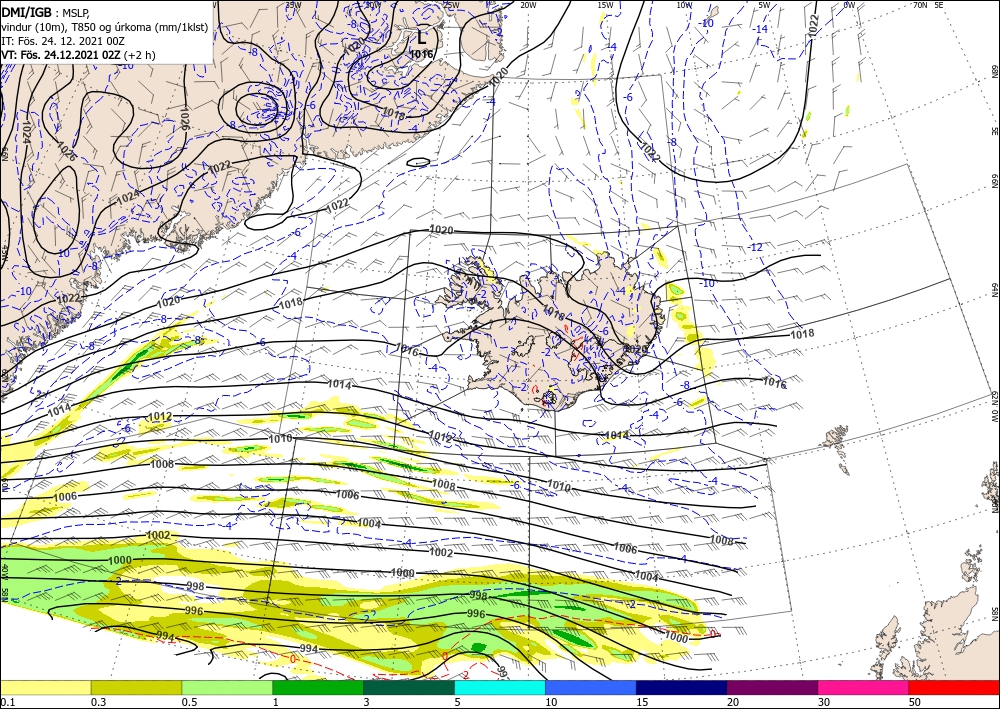Choose the navy 15–20 legend swatch
The image size is (1000, 709).
point(682,687)
